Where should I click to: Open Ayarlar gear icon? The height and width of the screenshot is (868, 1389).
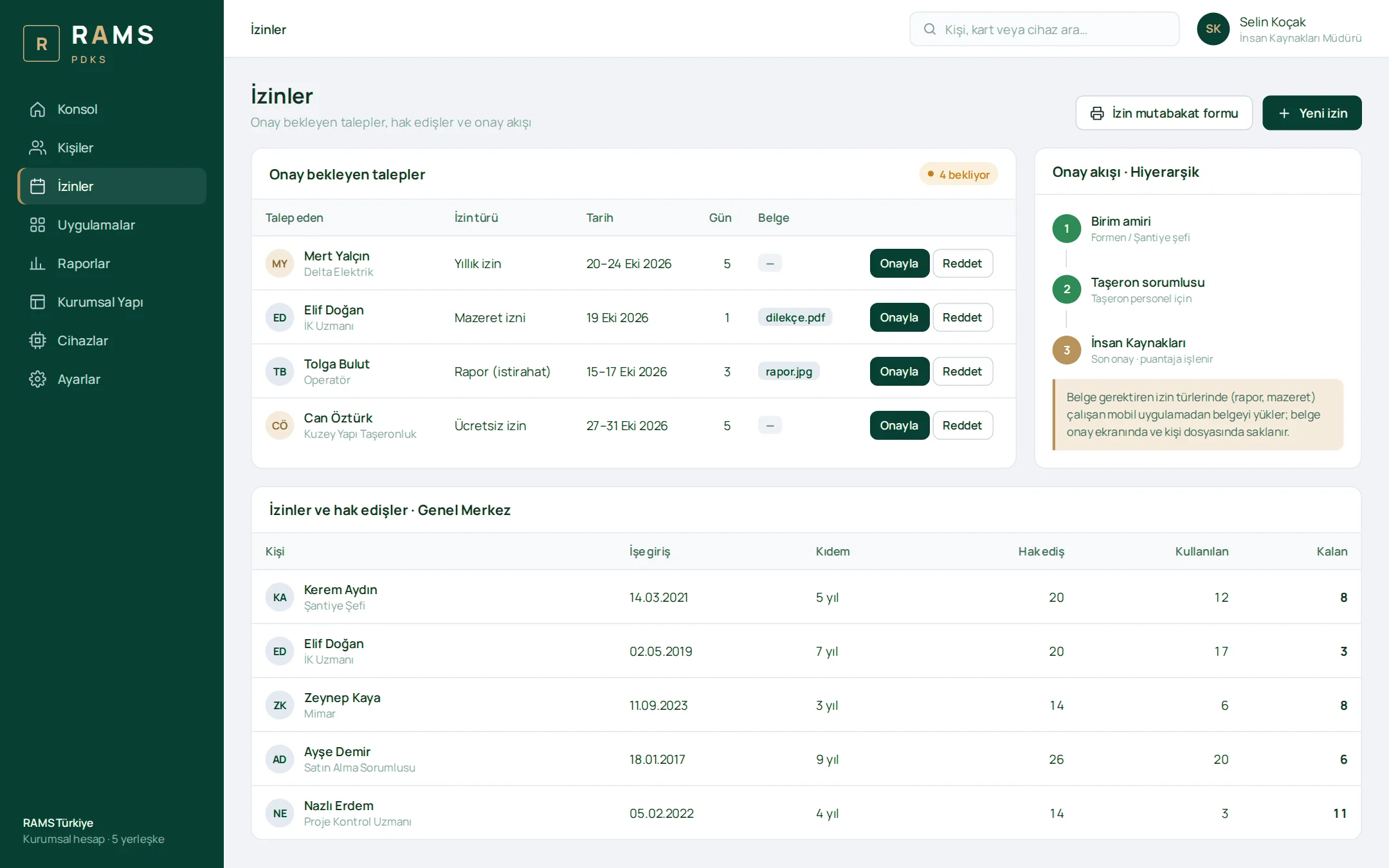[38, 379]
